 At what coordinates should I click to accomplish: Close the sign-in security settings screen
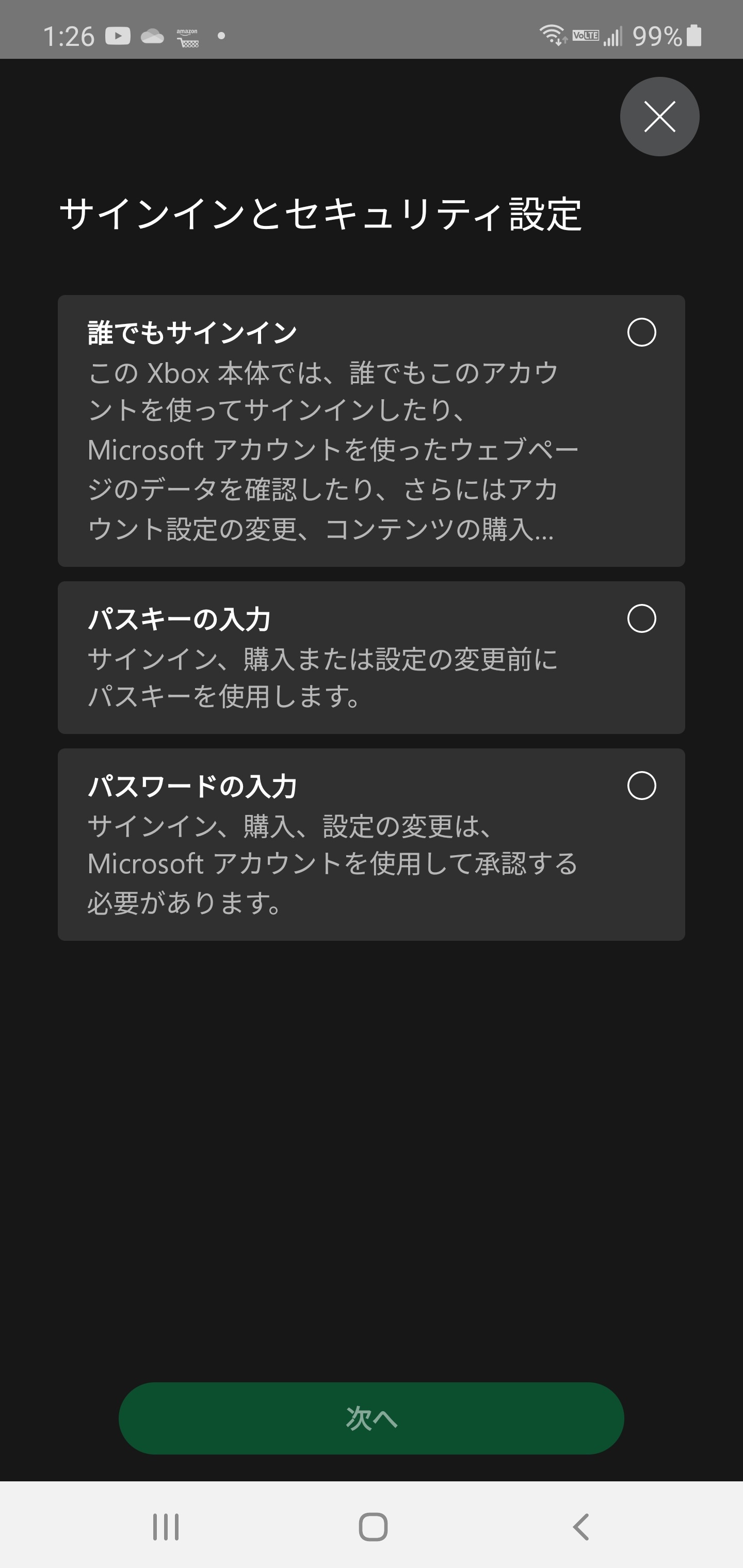[x=659, y=116]
